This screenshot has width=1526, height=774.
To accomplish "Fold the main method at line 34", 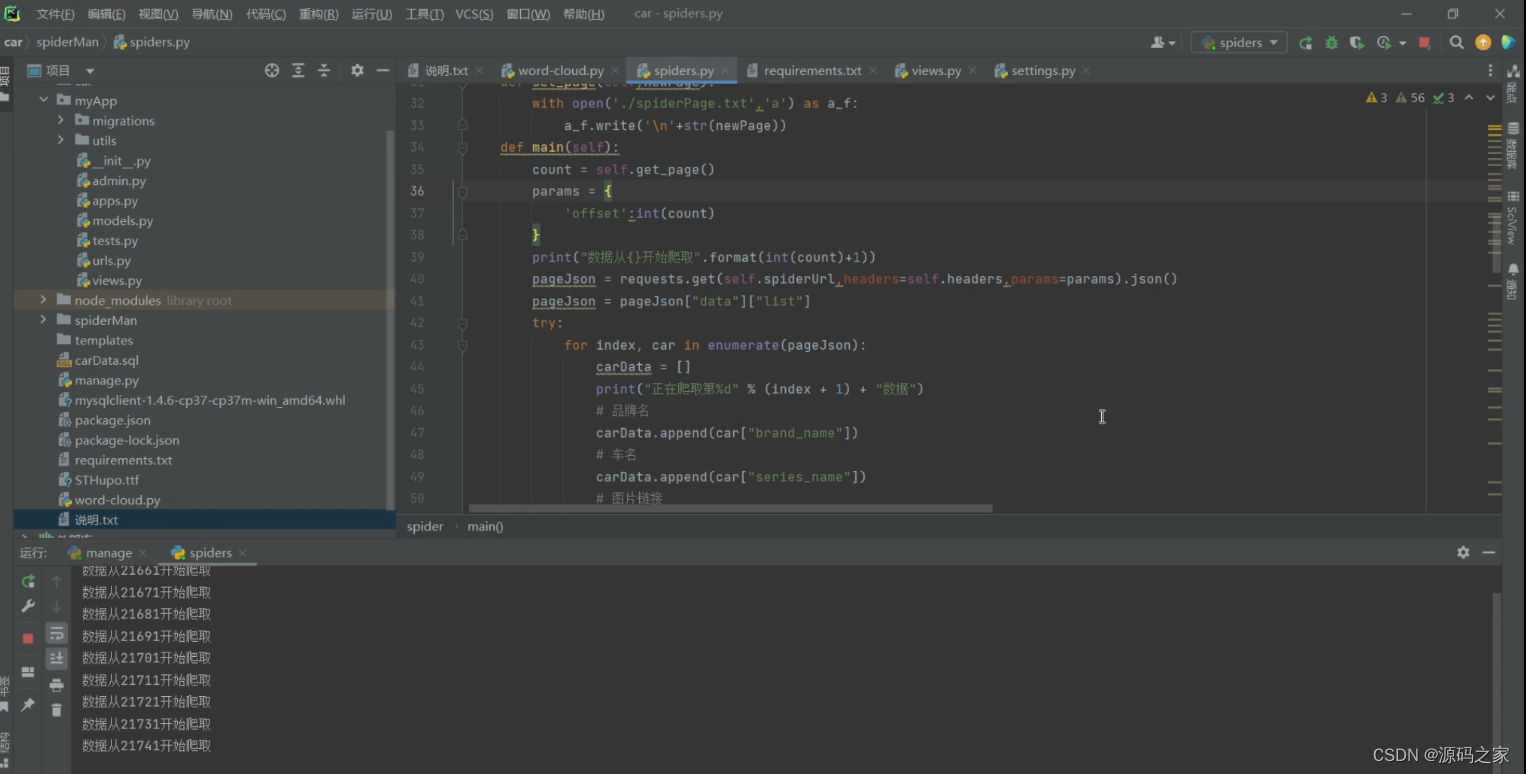I will pyautogui.click(x=462, y=147).
